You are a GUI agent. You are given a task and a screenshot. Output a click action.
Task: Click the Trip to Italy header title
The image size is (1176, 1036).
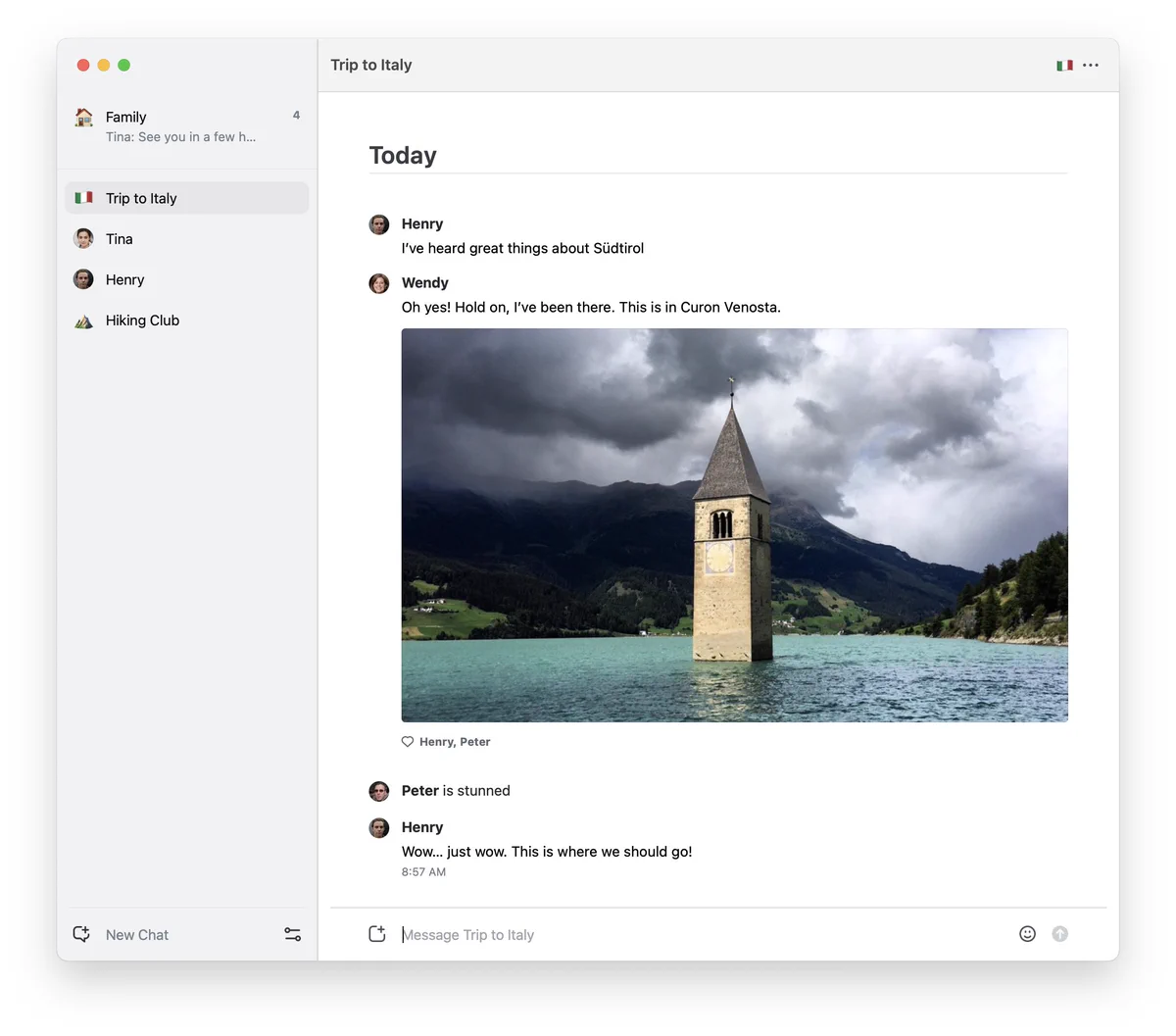(371, 65)
